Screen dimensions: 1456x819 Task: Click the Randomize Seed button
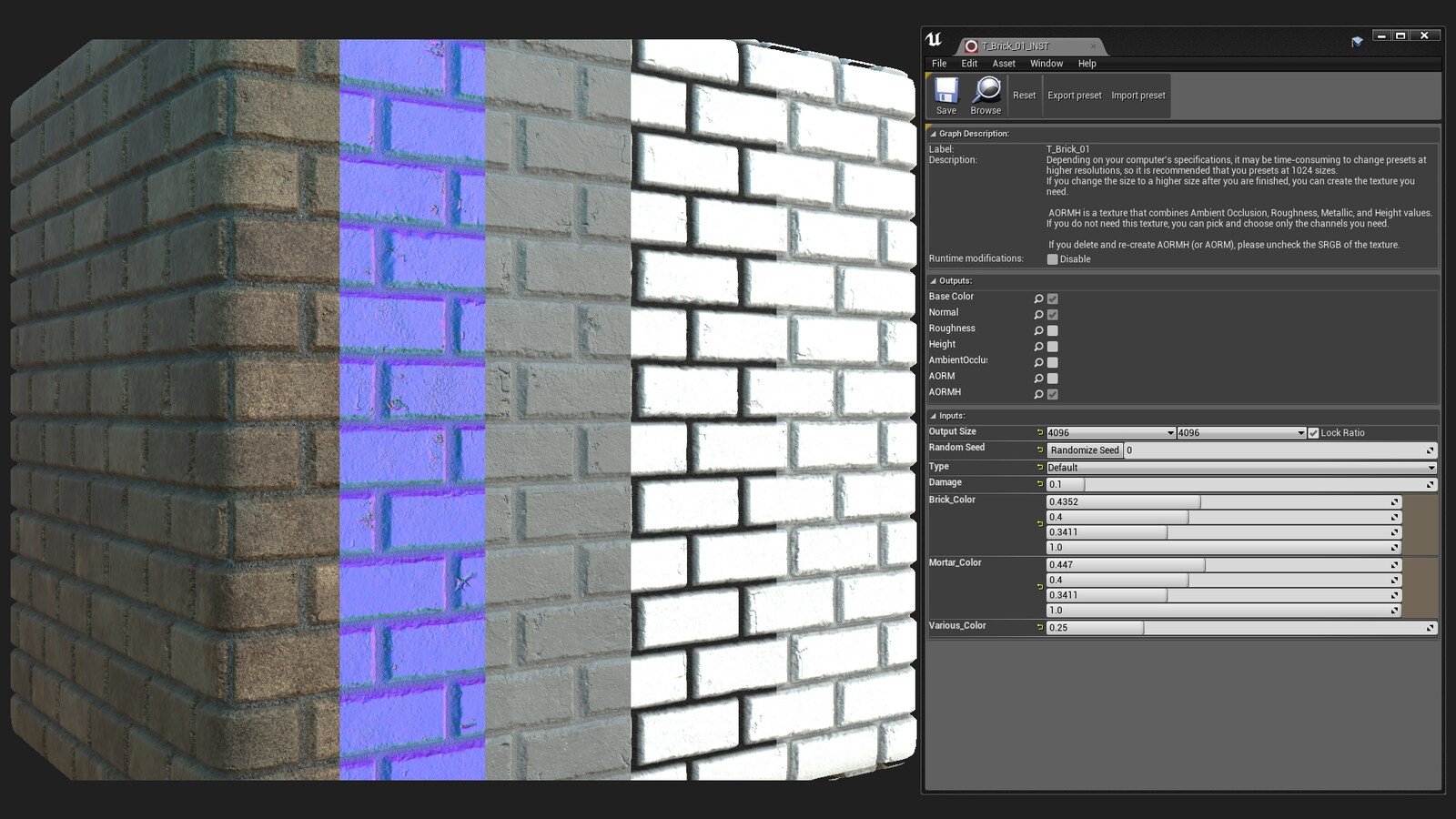[1085, 450]
